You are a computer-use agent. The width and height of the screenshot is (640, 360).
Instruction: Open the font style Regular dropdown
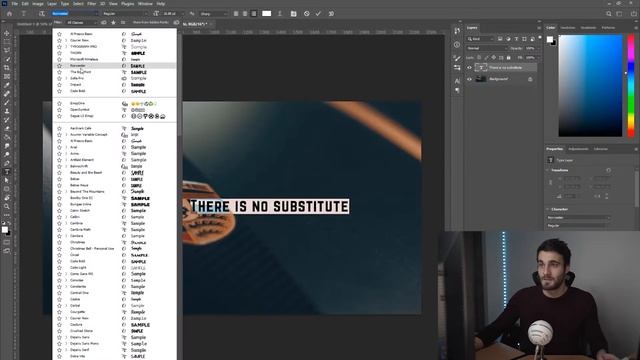(x=124, y=13)
